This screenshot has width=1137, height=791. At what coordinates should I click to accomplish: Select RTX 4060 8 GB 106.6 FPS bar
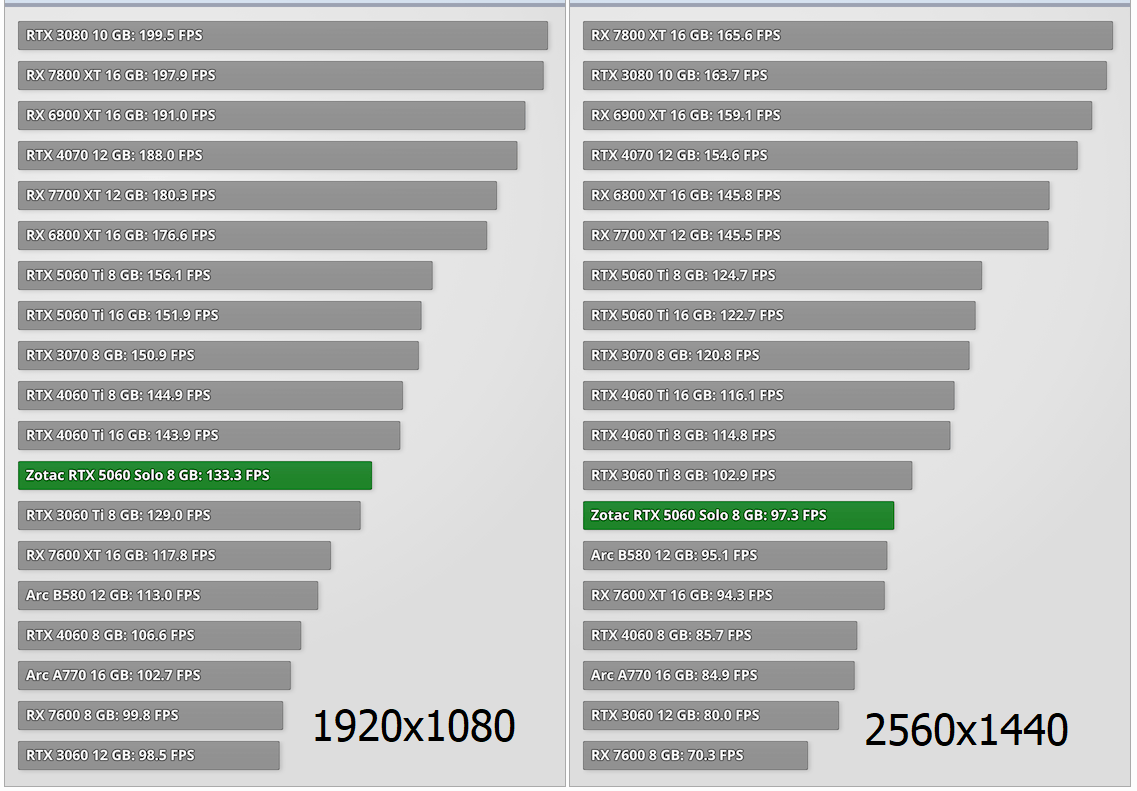pyautogui.click(x=160, y=635)
